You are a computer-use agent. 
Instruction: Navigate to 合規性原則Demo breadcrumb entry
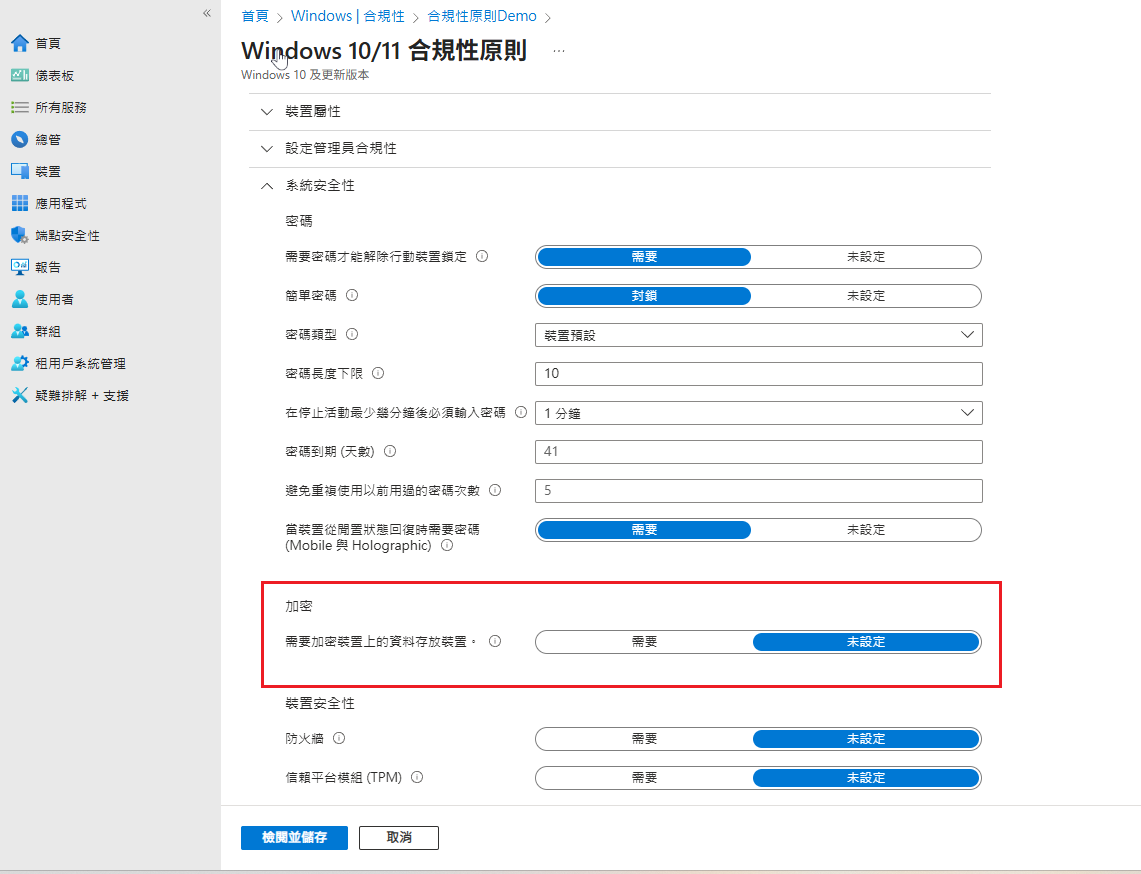coord(484,16)
